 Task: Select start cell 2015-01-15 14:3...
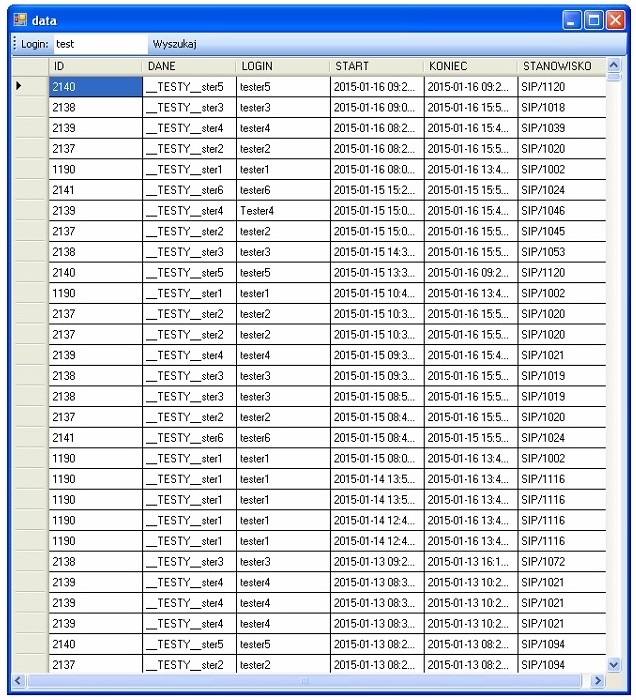click(377, 252)
